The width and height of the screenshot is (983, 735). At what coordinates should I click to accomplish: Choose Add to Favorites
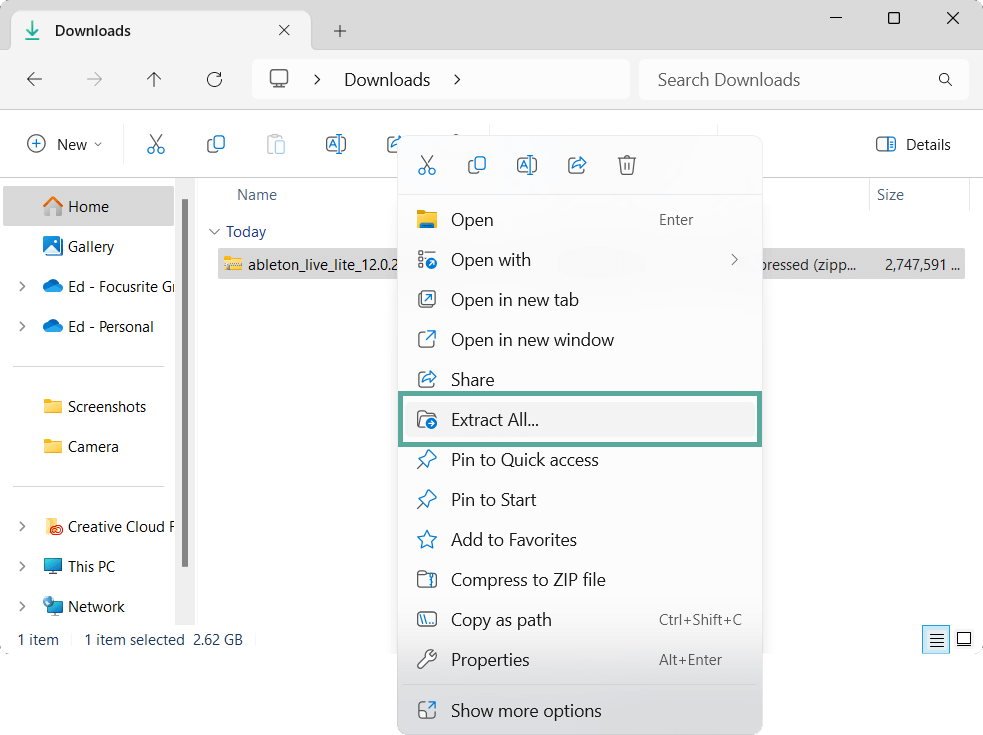click(x=580, y=540)
